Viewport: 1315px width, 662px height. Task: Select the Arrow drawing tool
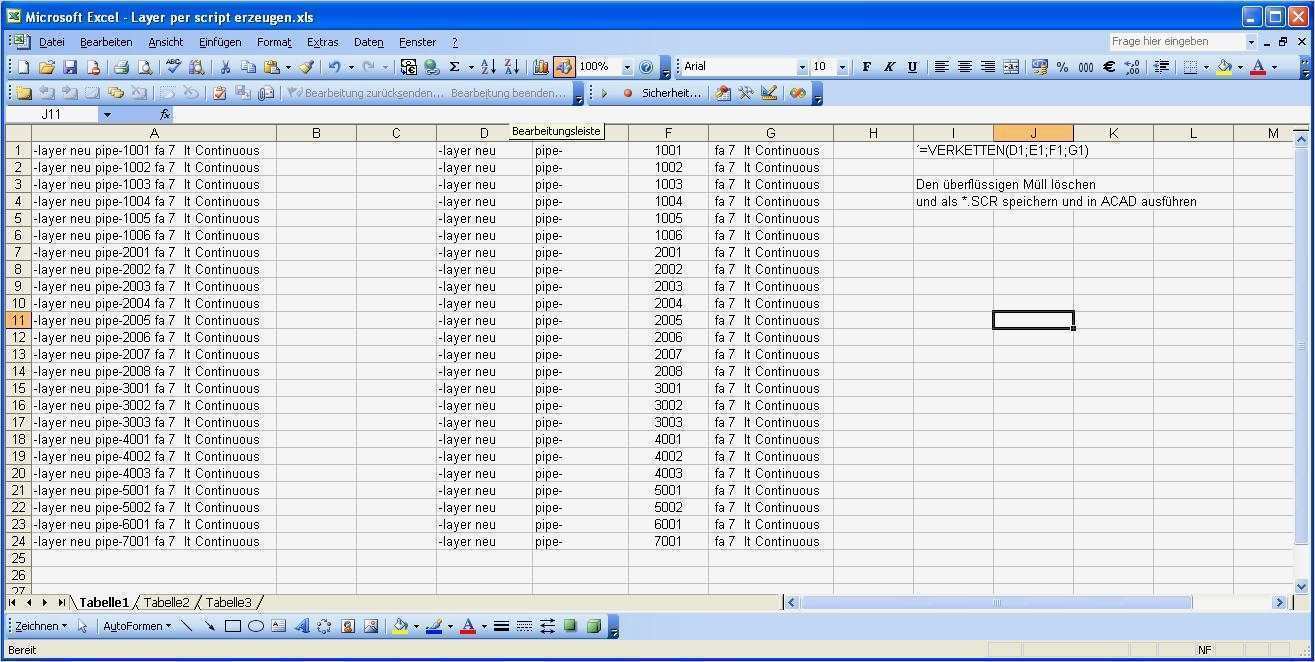pyautogui.click(x=210, y=626)
